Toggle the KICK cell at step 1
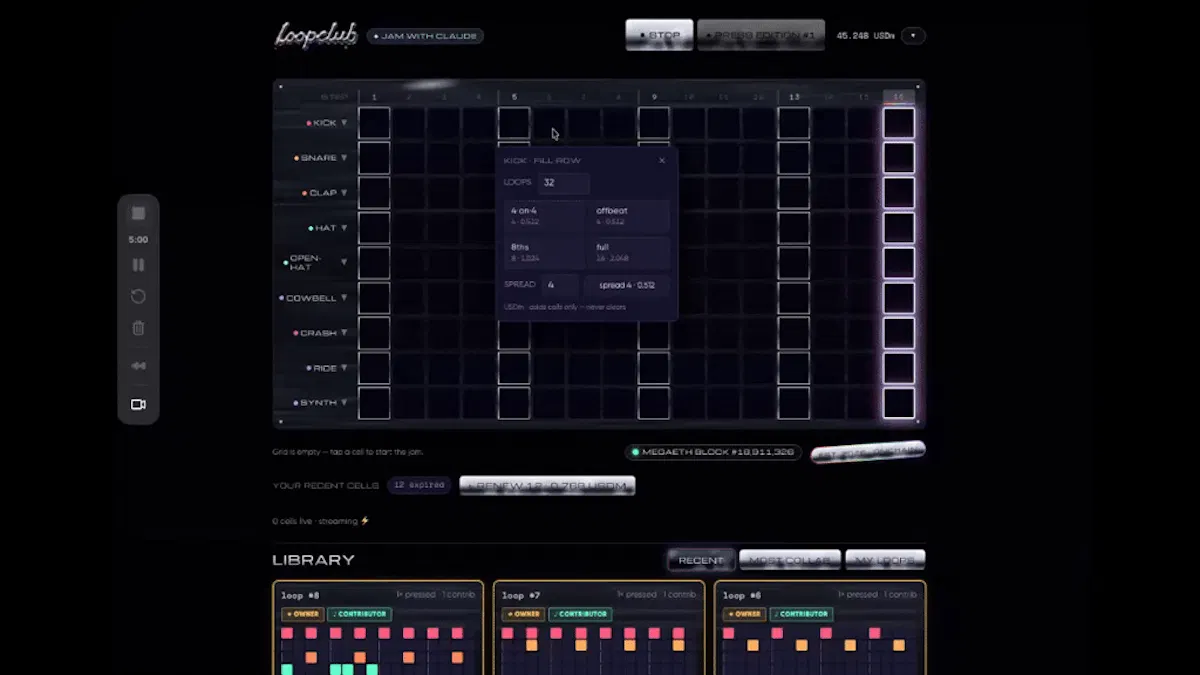 pyautogui.click(x=374, y=123)
